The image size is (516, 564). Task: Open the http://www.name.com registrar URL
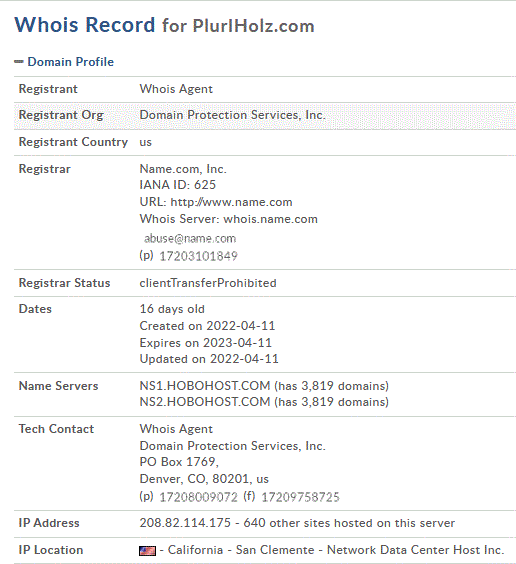pyautogui.click(x=231, y=202)
